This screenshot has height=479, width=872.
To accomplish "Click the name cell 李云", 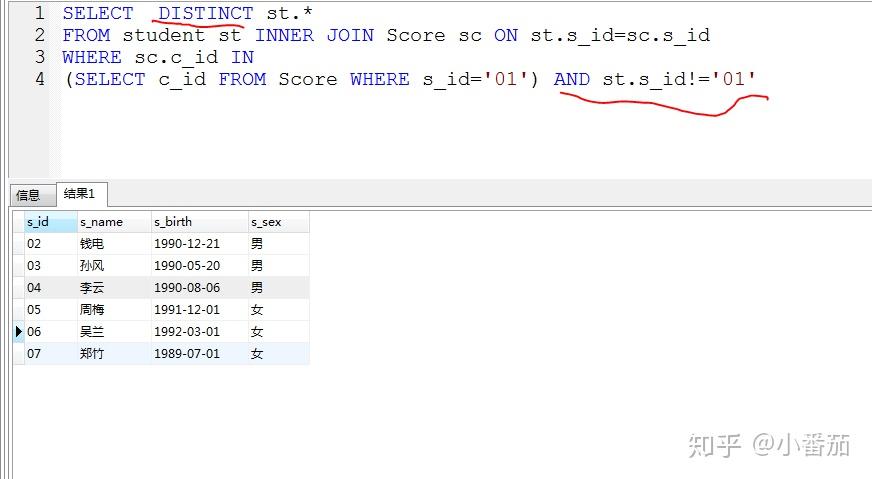I will pos(114,288).
